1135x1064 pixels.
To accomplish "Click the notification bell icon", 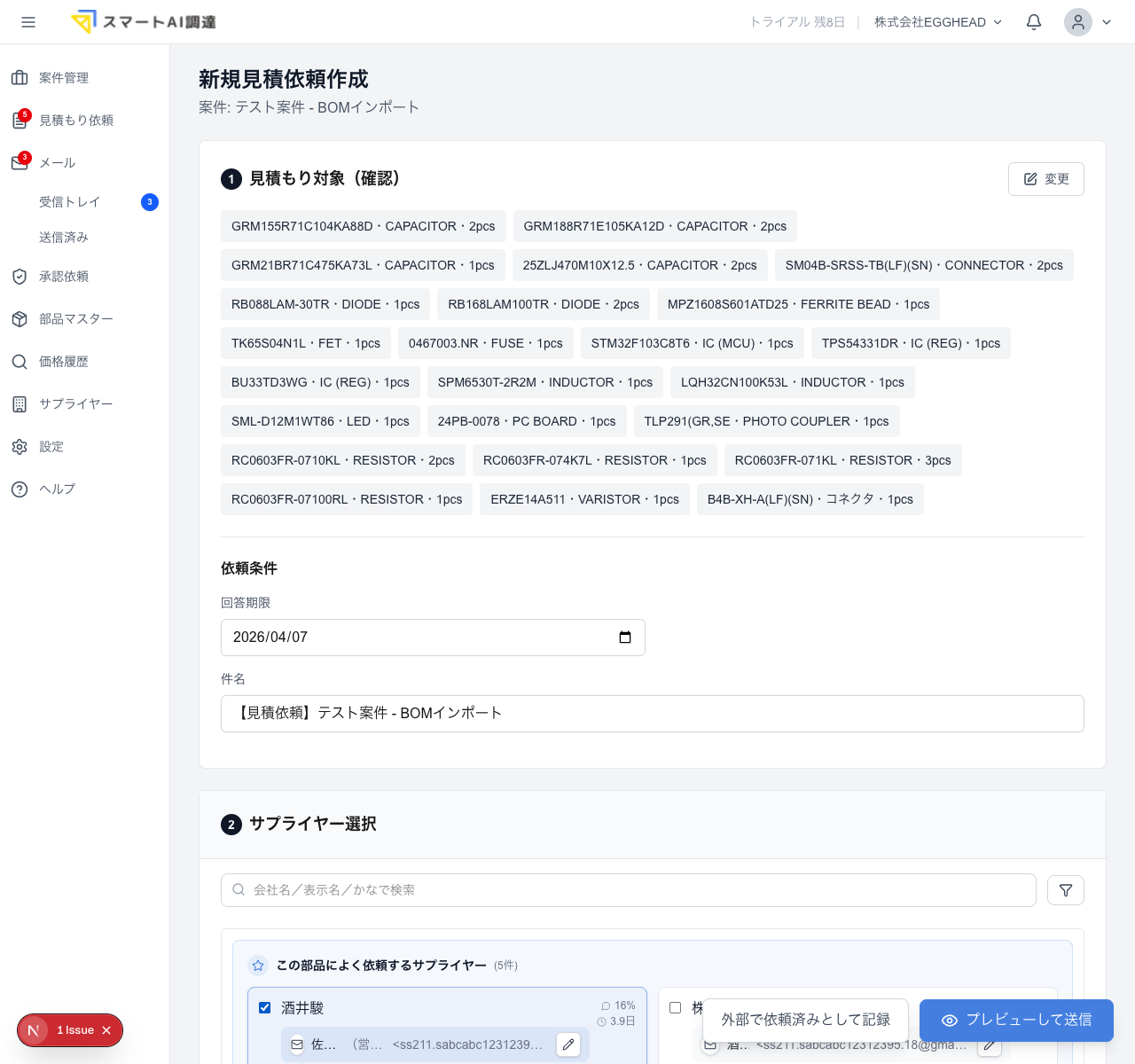I will coord(1034,22).
